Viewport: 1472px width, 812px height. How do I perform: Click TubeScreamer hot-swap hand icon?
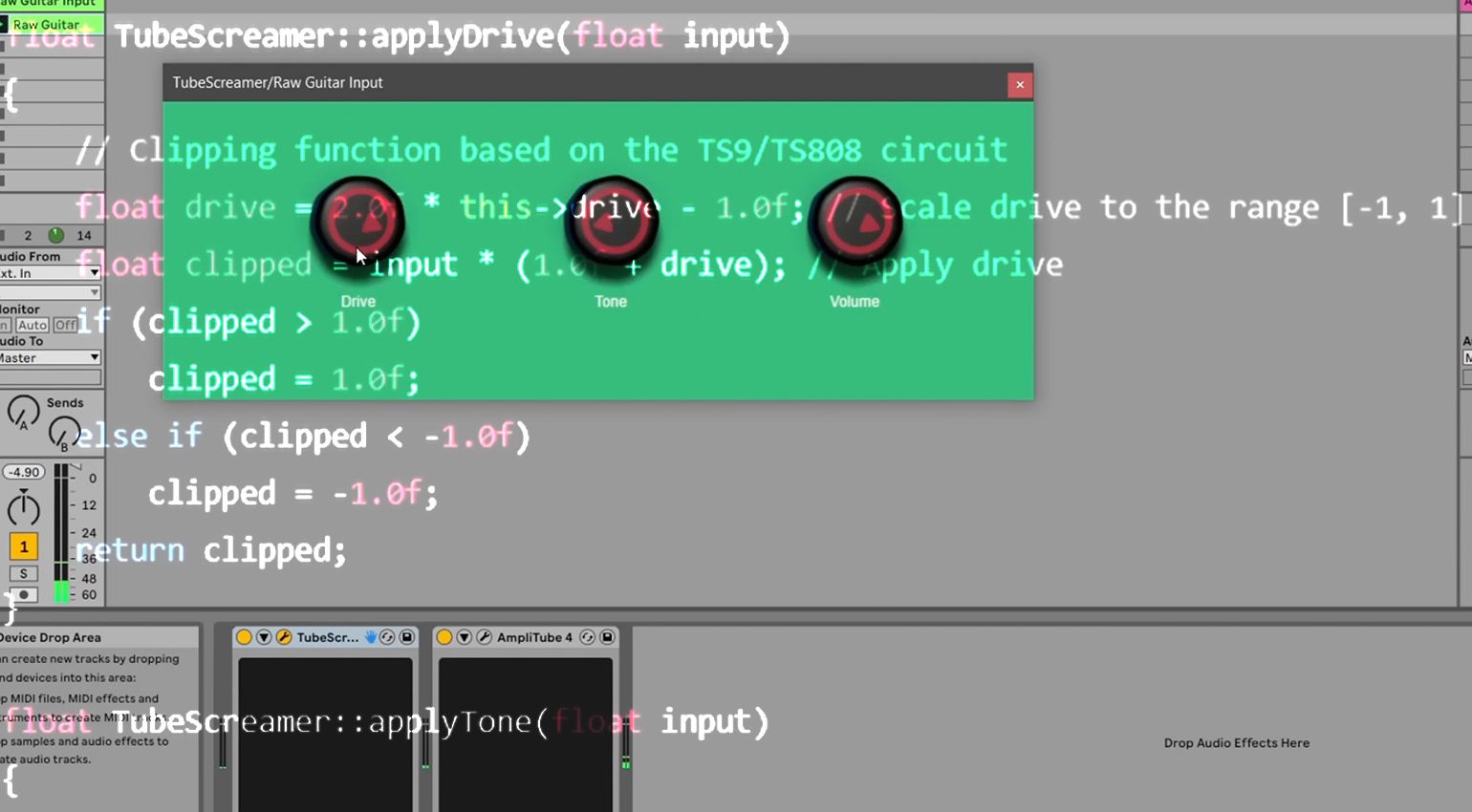(371, 637)
